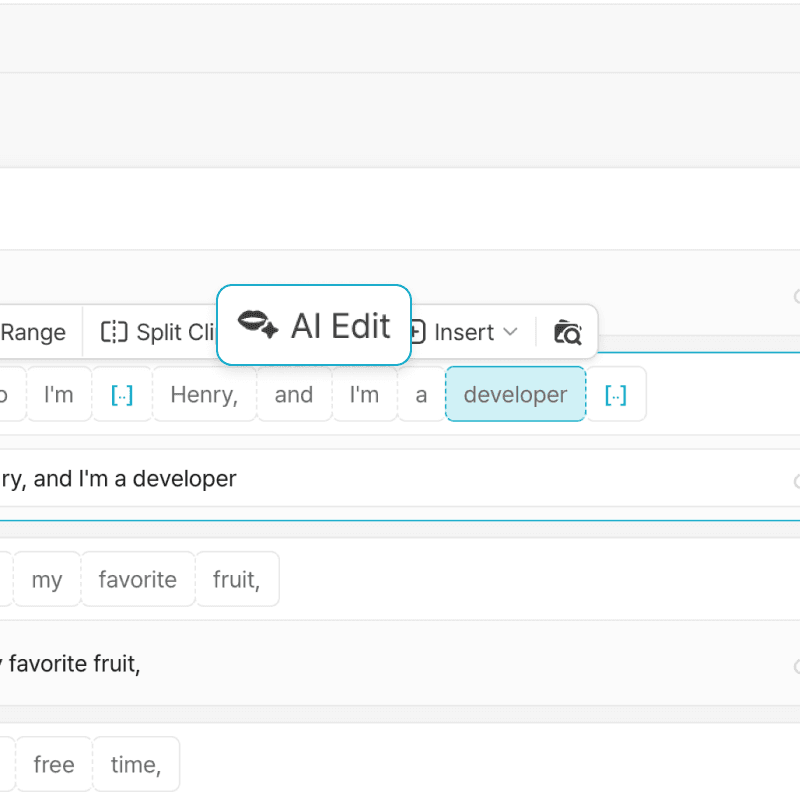This screenshot has width=800, height=800.
Task: Click into the "I'm a developer" text field
Action: [x=400, y=479]
